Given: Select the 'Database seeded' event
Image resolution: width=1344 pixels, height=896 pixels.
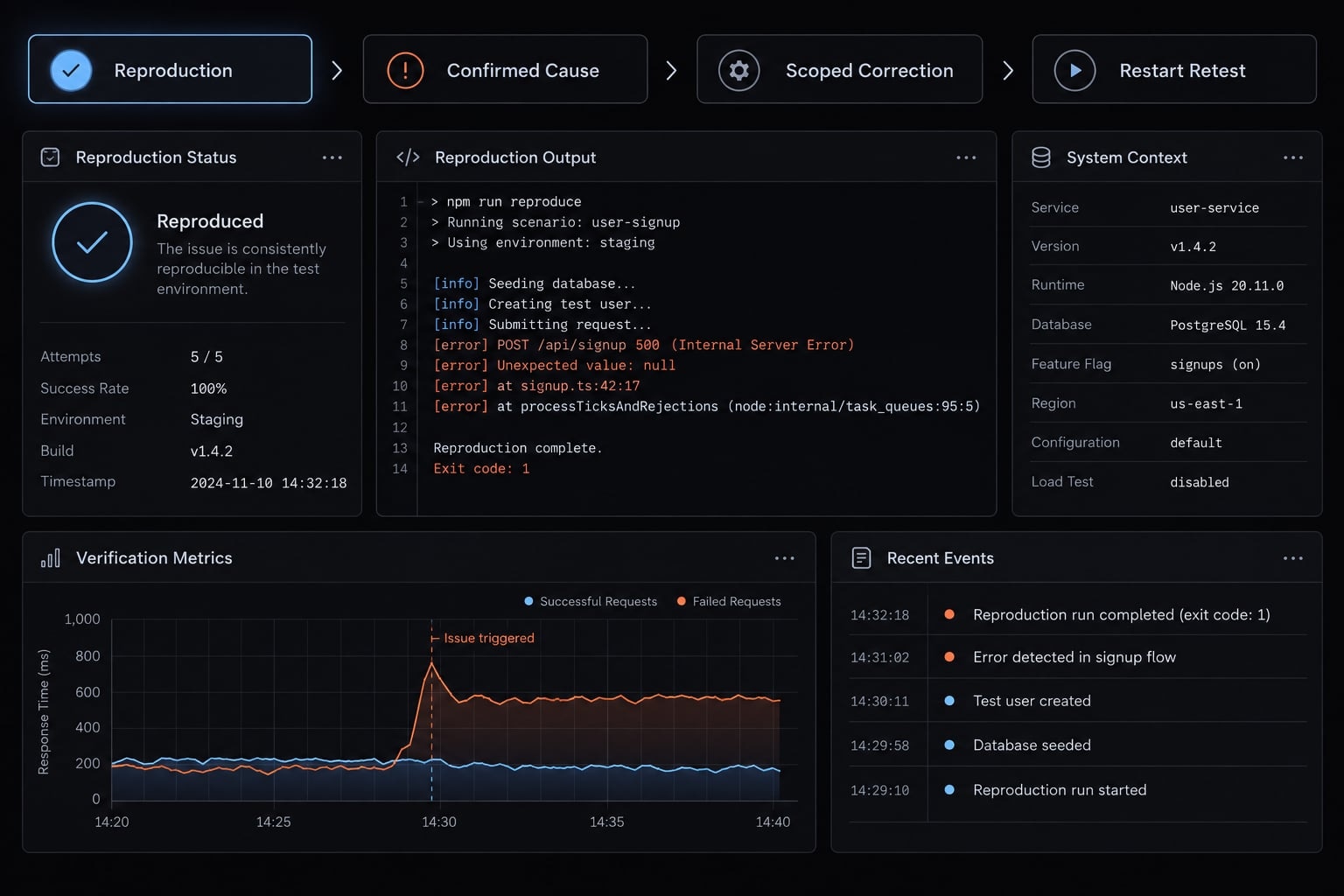Looking at the screenshot, I should pos(1078,745).
